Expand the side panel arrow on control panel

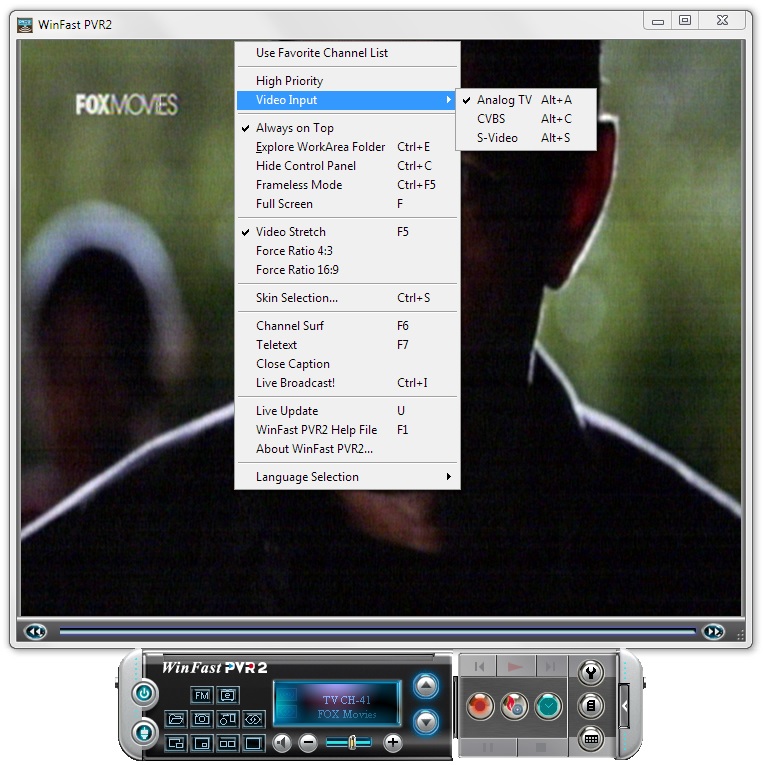(x=624, y=706)
